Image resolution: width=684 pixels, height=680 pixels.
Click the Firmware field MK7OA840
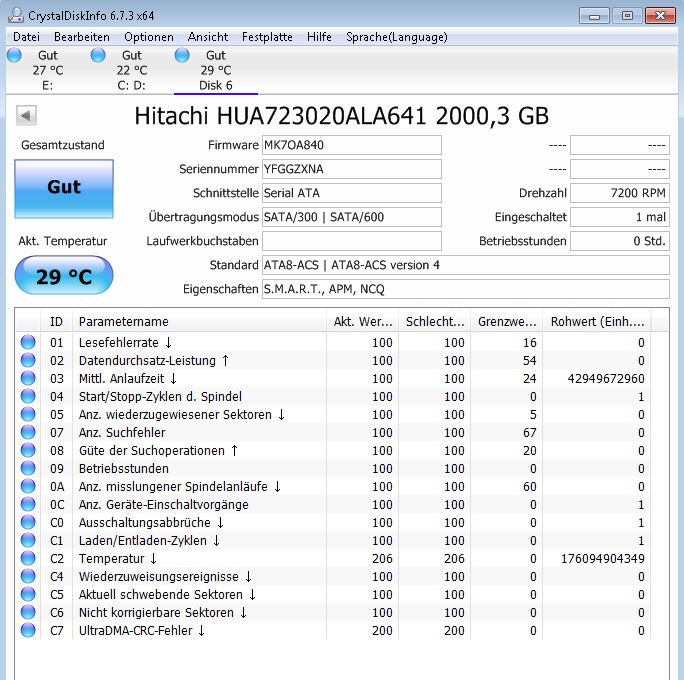pos(352,145)
